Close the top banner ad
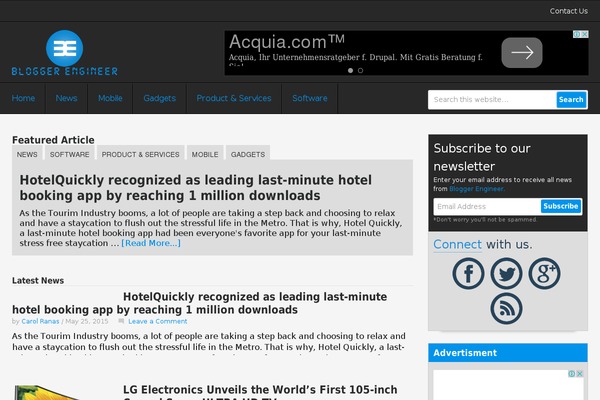Screen dimensions: 600x400 coord(585,34)
